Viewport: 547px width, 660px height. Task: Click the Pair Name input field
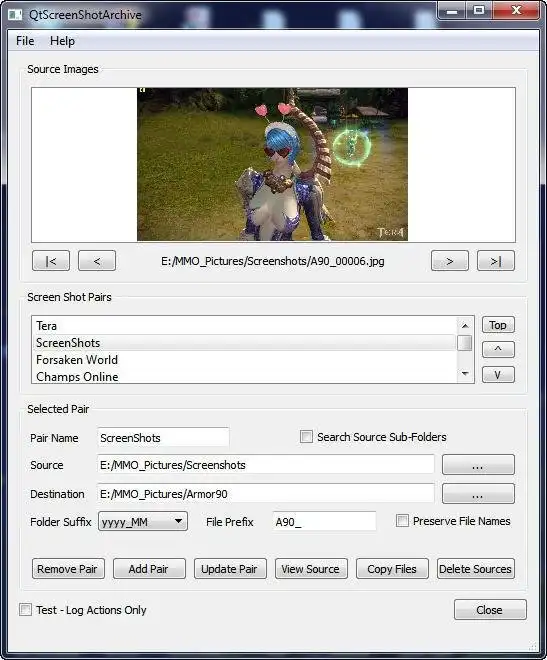(163, 438)
